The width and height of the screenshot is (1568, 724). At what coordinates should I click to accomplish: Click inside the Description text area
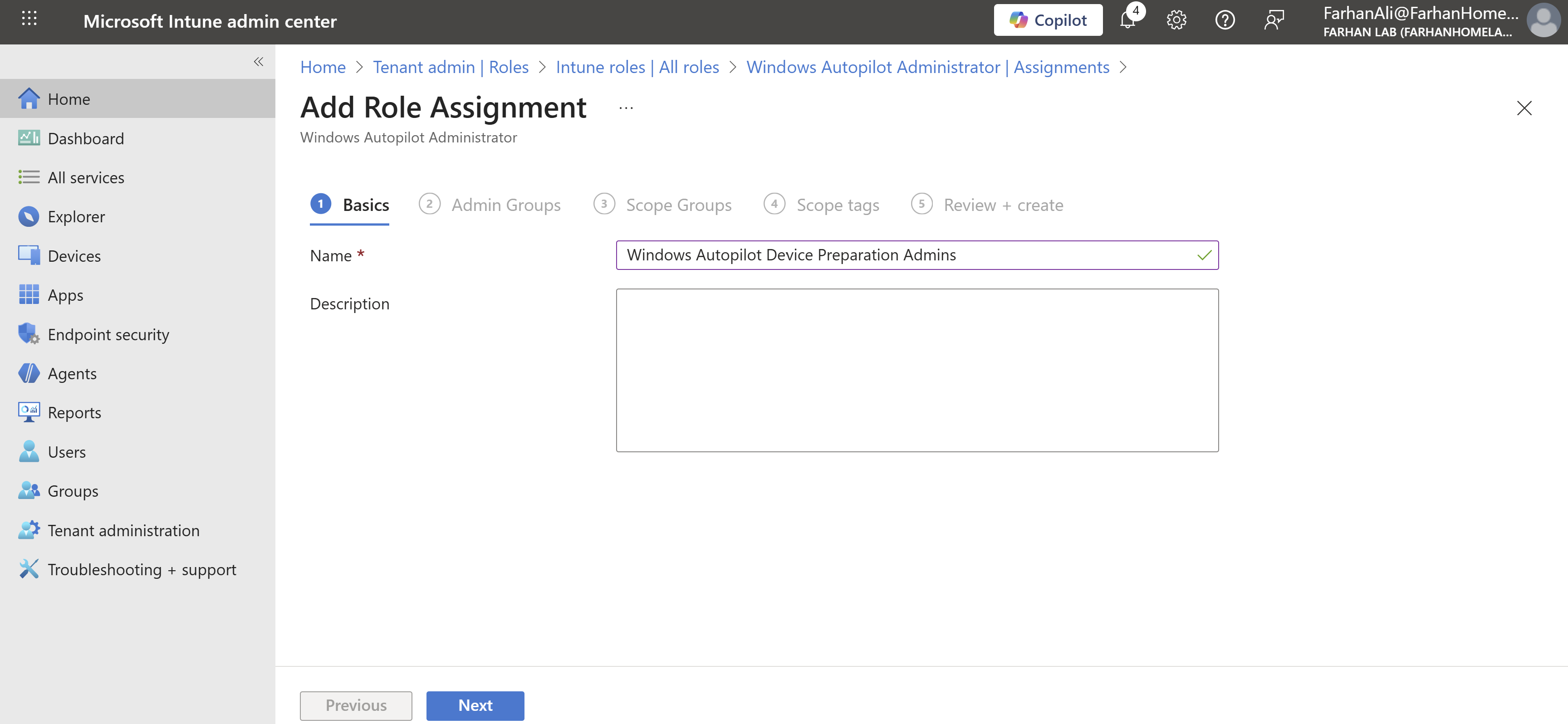point(916,370)
